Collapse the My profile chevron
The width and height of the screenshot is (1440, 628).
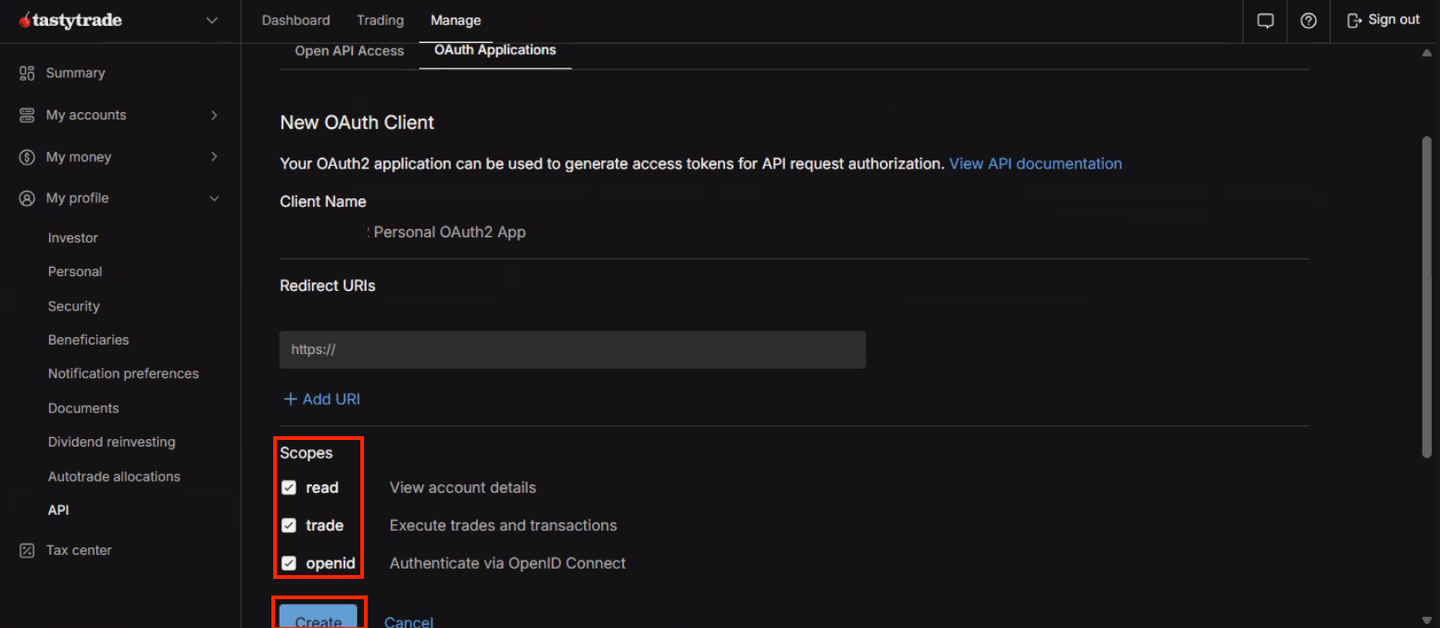click(214, 198)
